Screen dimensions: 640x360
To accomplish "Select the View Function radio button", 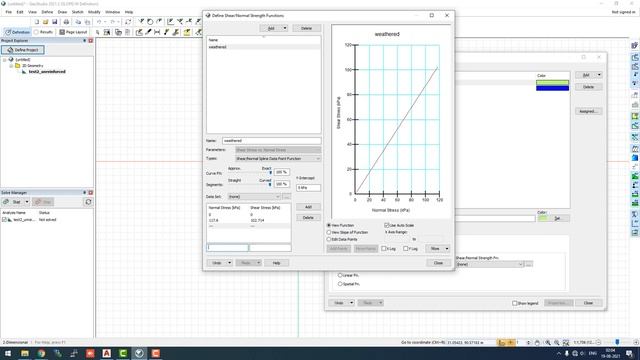I will [329, 225].
